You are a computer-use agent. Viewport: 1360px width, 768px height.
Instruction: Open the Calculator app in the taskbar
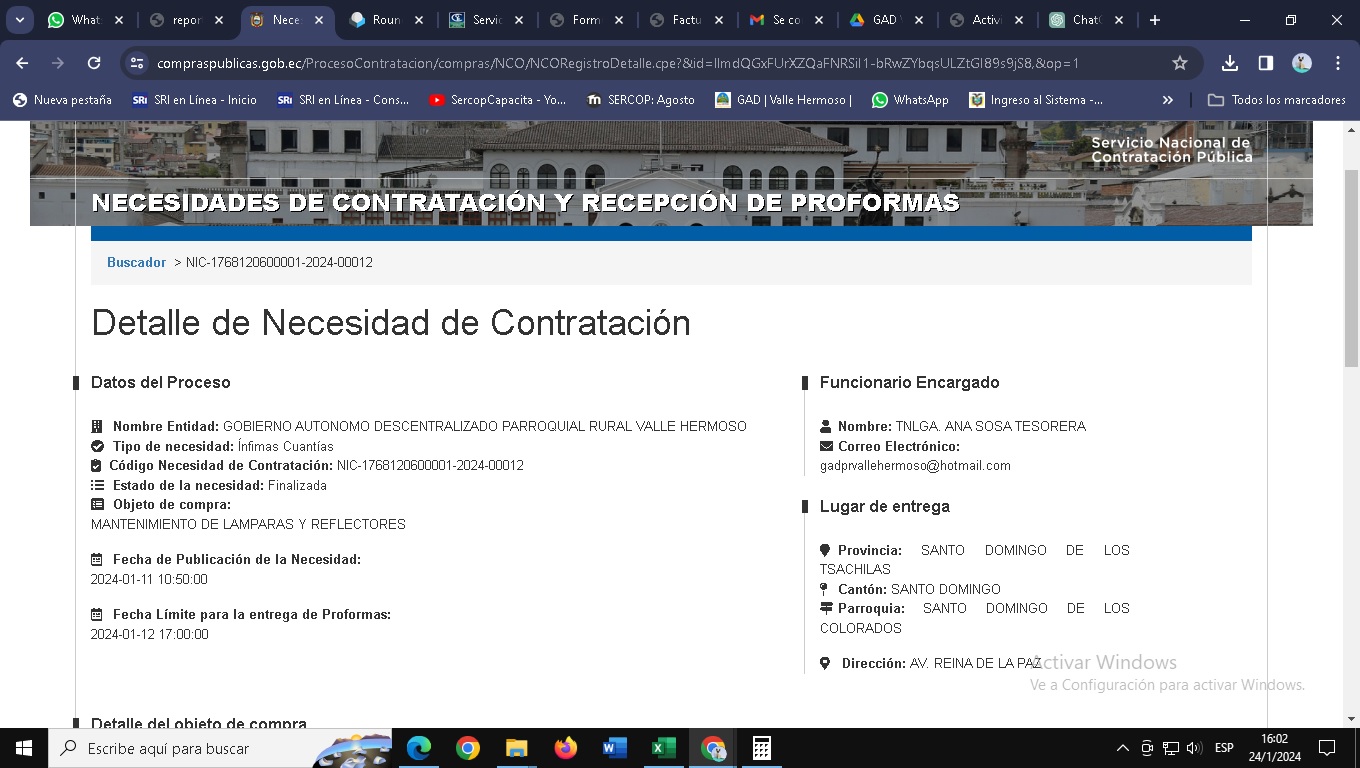(x=761, y=748)
